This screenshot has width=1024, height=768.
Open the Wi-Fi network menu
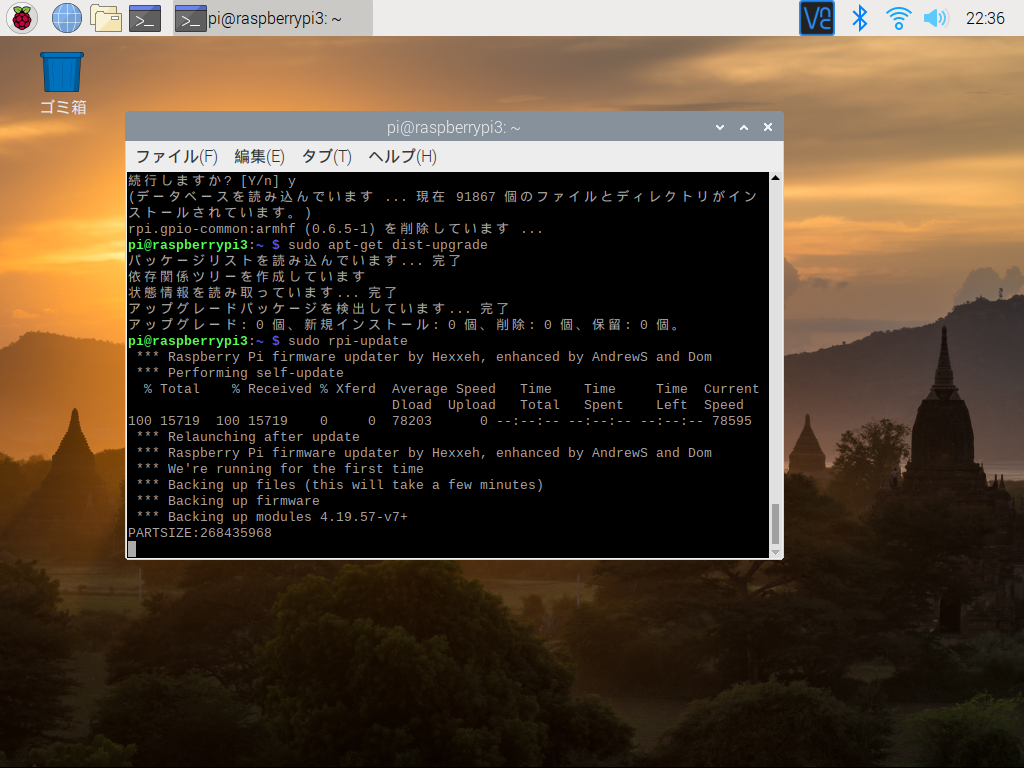[898, 18]
